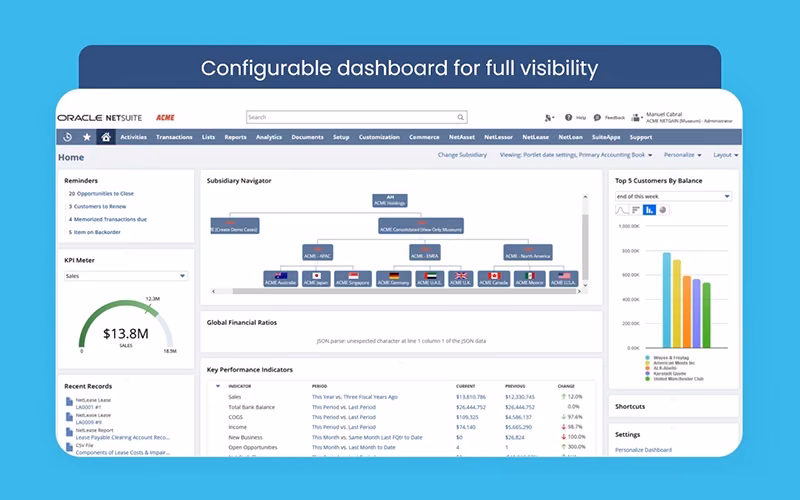Open the Reports menu
Screen dimensions: 800x500
pyautogui.click(x=235, y=137)
